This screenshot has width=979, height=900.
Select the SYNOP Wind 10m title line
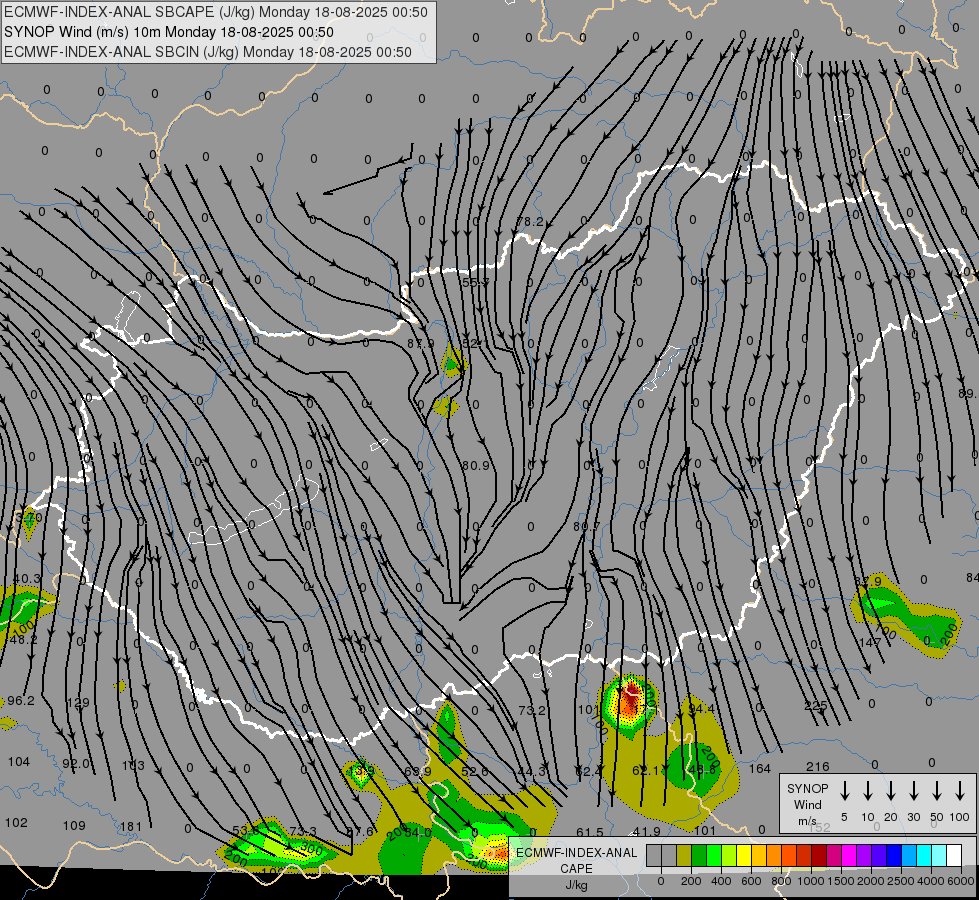coord(169,32)
